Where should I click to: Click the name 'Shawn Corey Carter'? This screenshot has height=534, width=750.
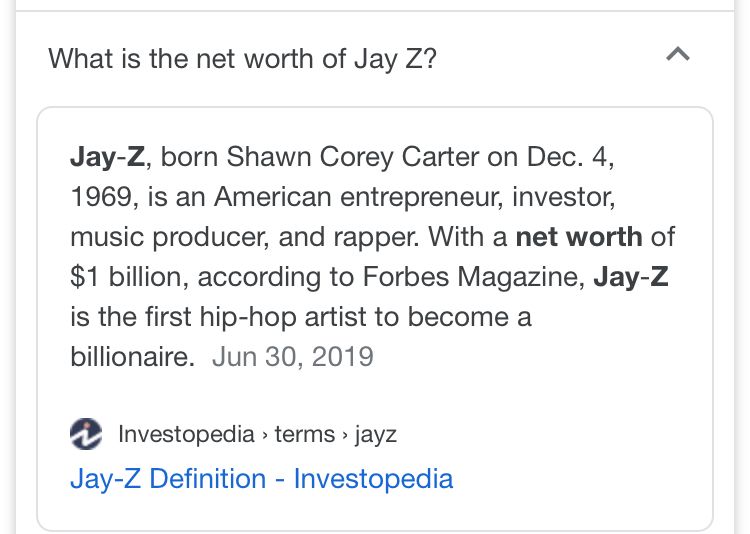click(353, 157)
